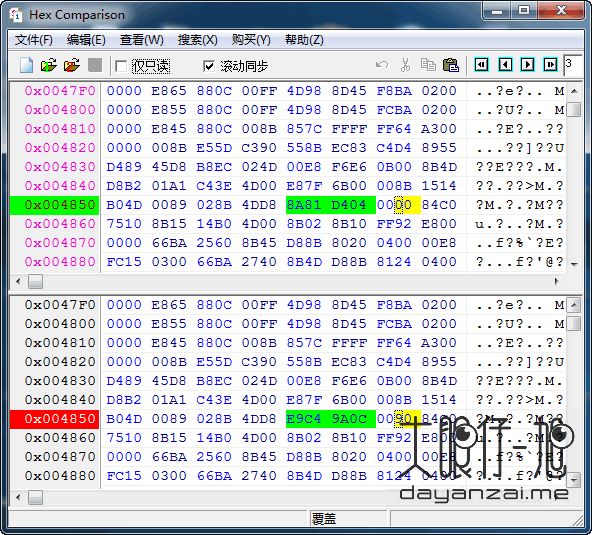Click address 0x0047F0 in top pane
This screenshot has height=535, width=592.
point(60,91)
